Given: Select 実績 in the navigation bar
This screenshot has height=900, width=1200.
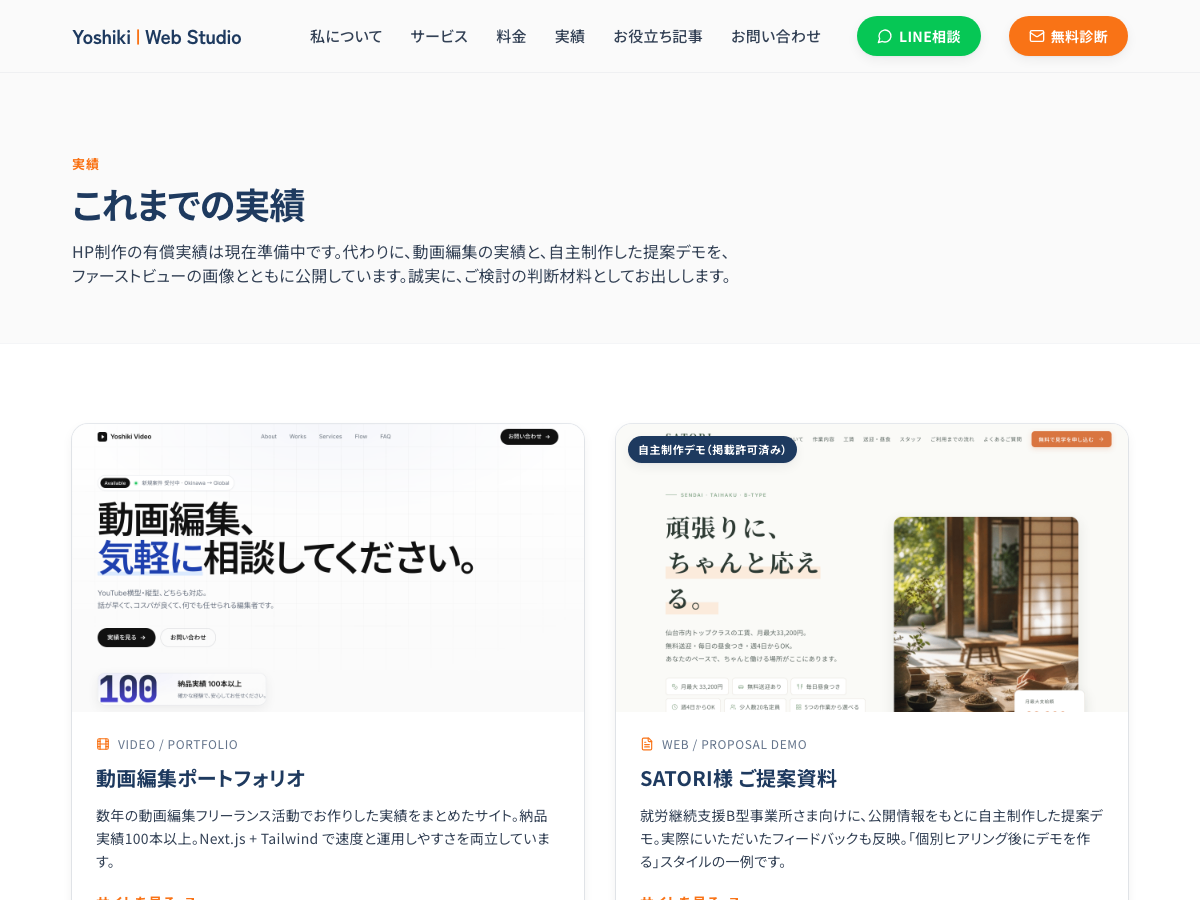Looking at the screenshot, I should pyautogui.click(x=570, y=36).
